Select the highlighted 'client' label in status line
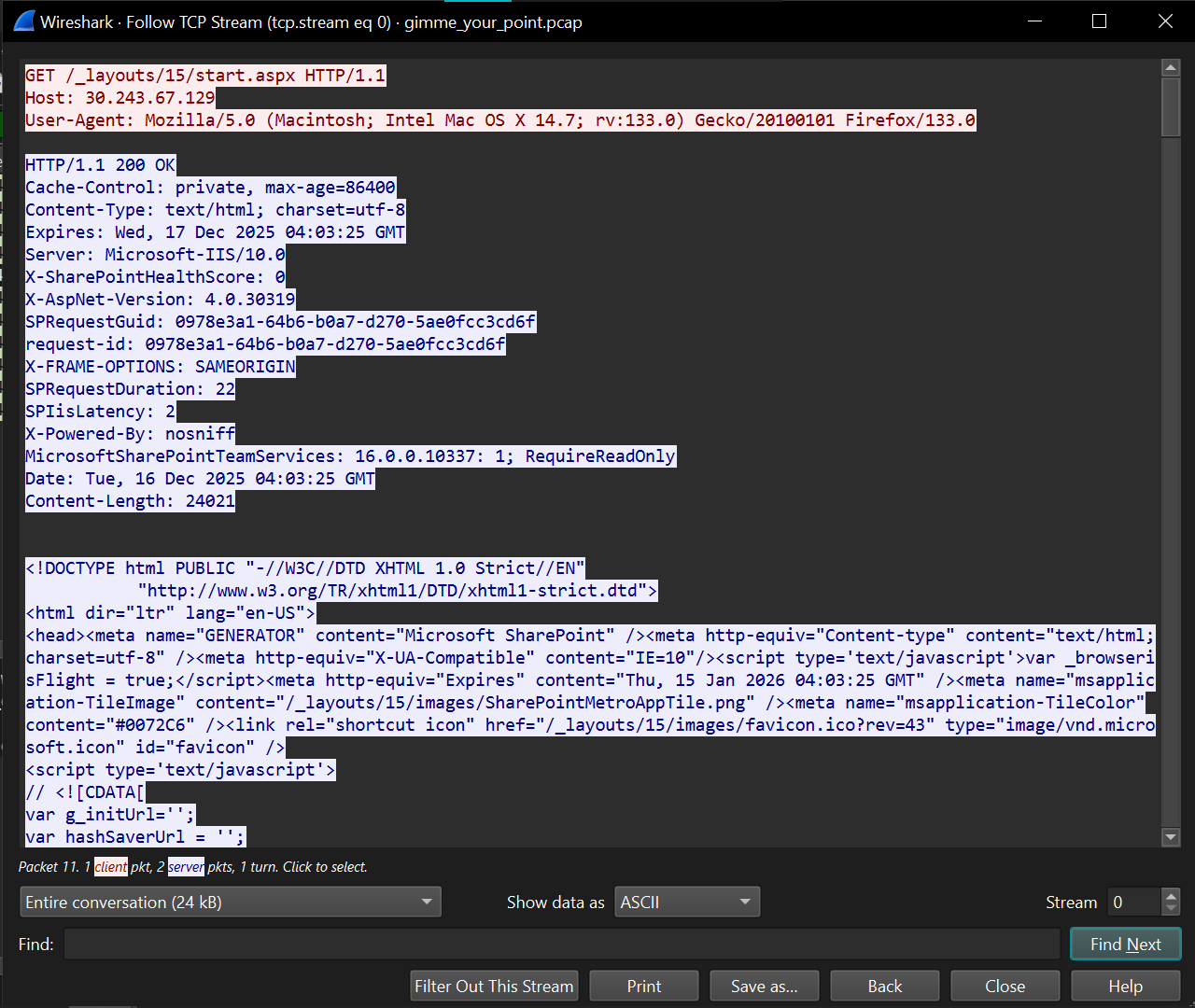 coord(110,867)
